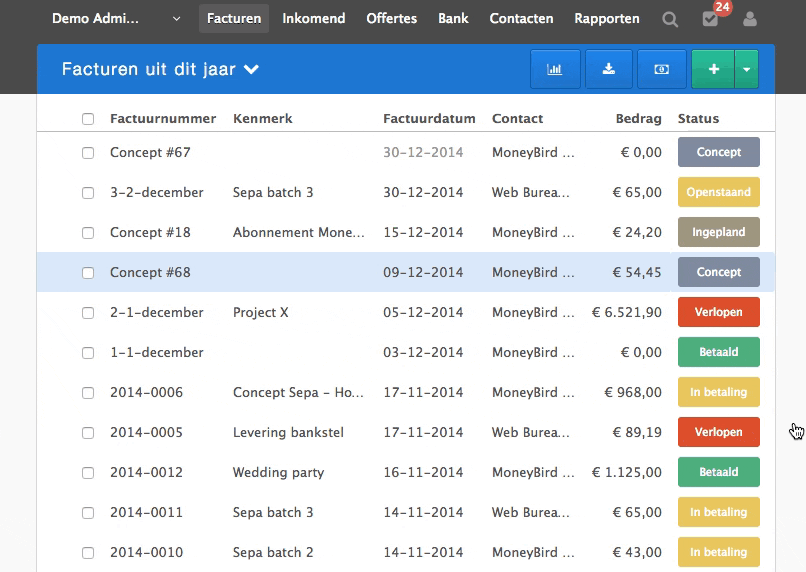The width and height of the screenshot is (806, 572).
Task: Expand the green arrow next to plus button
Action: [747, 69]
